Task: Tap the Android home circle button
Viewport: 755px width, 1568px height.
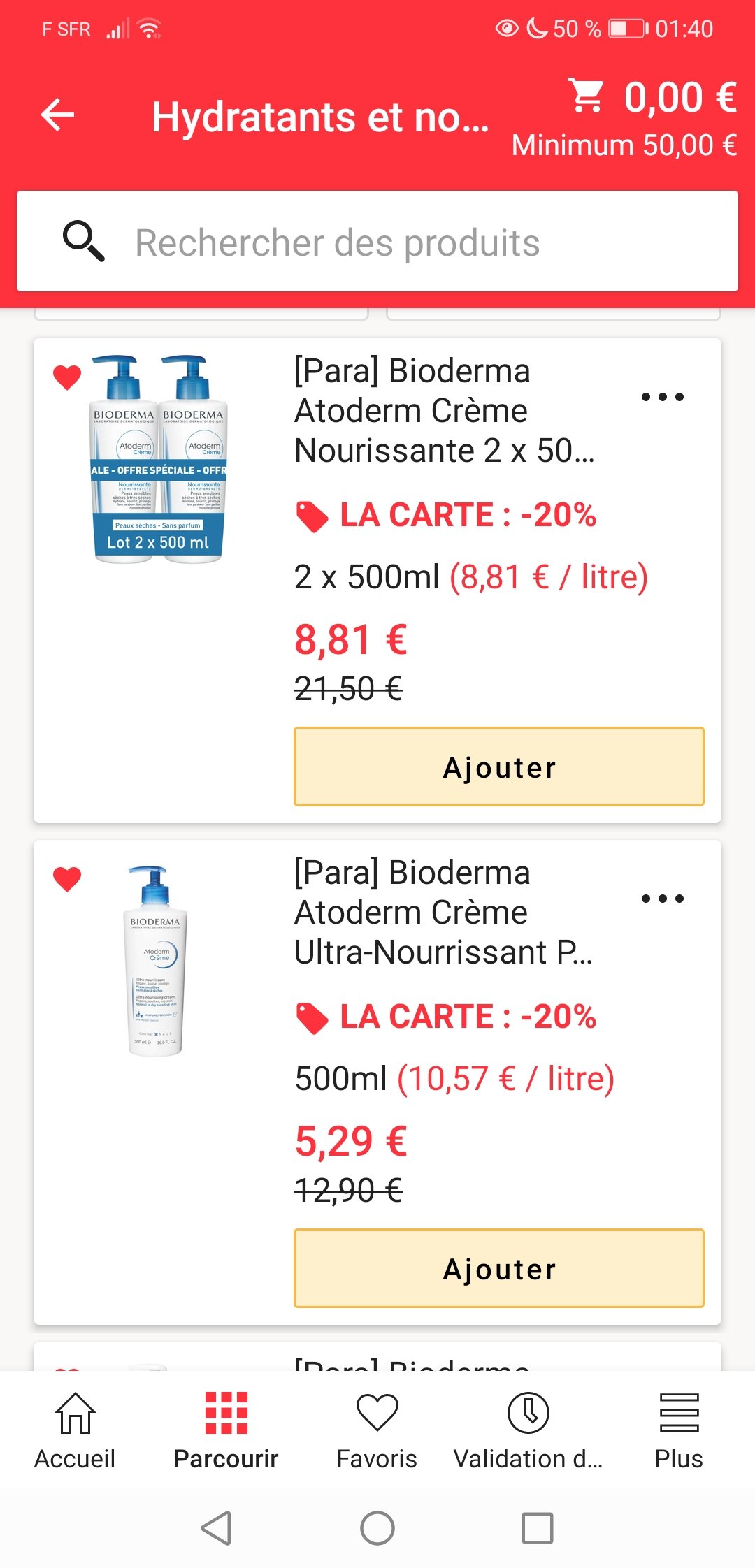Action: (377, 1528)
